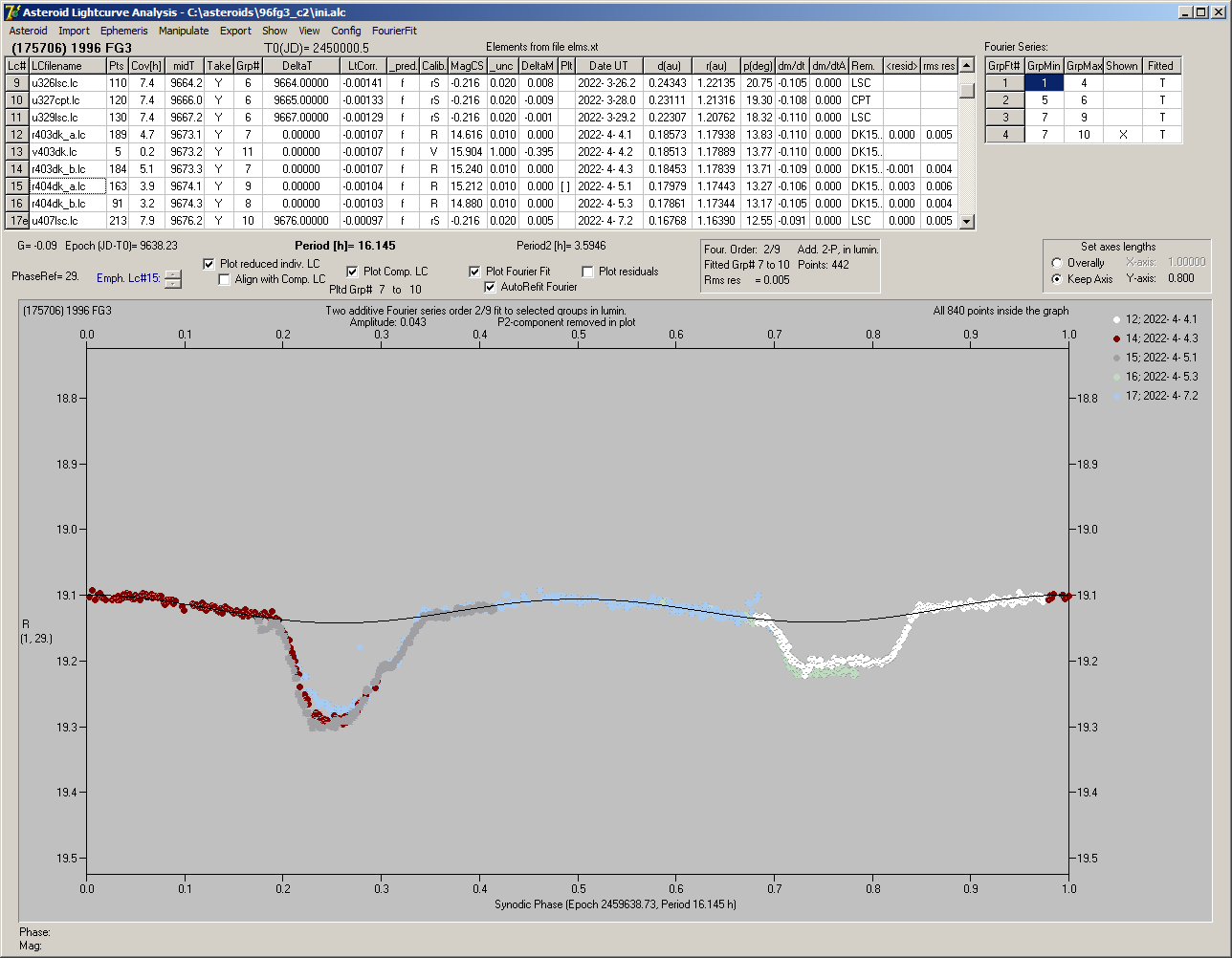Click GrpMax value 10 in Fourier Series row 4

click(1084, 135)
